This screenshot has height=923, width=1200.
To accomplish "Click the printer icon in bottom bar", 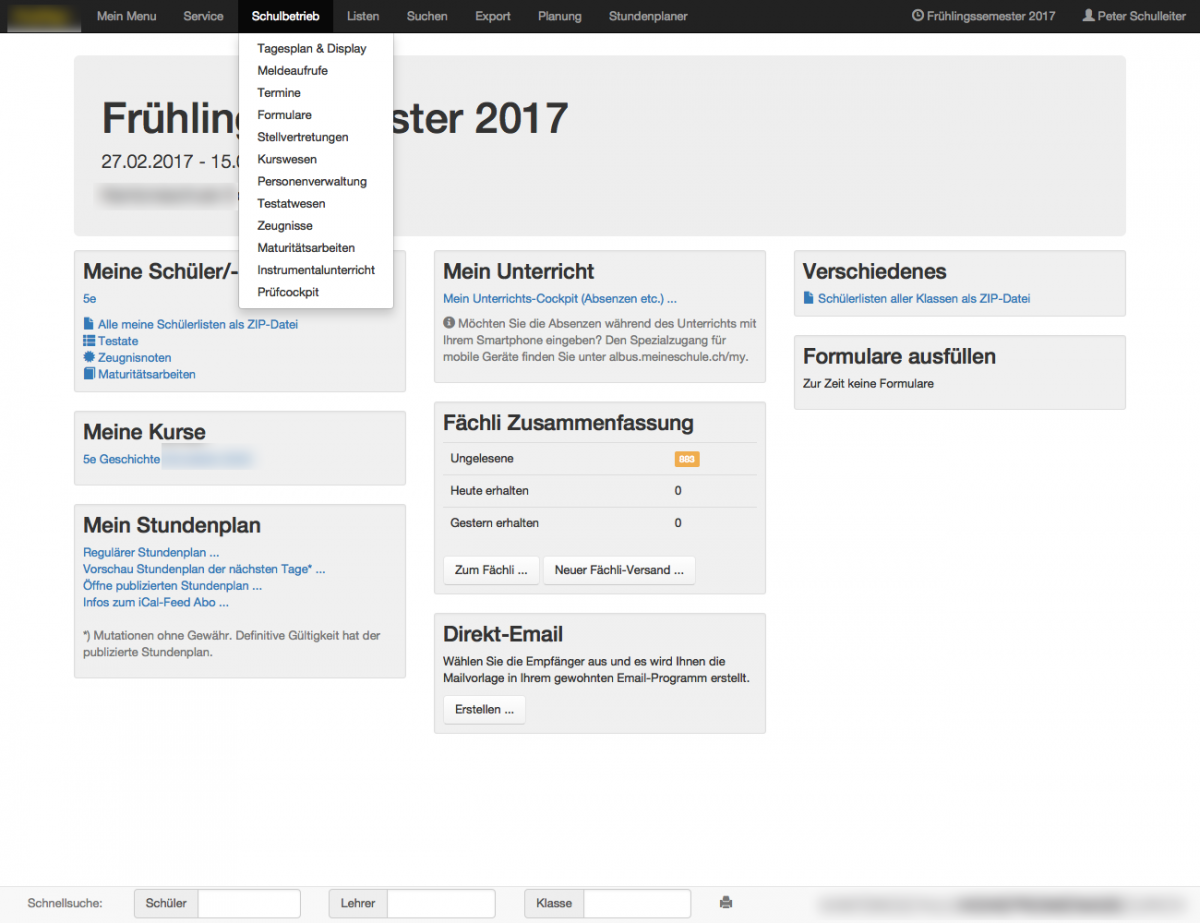I will pos(726,903).
